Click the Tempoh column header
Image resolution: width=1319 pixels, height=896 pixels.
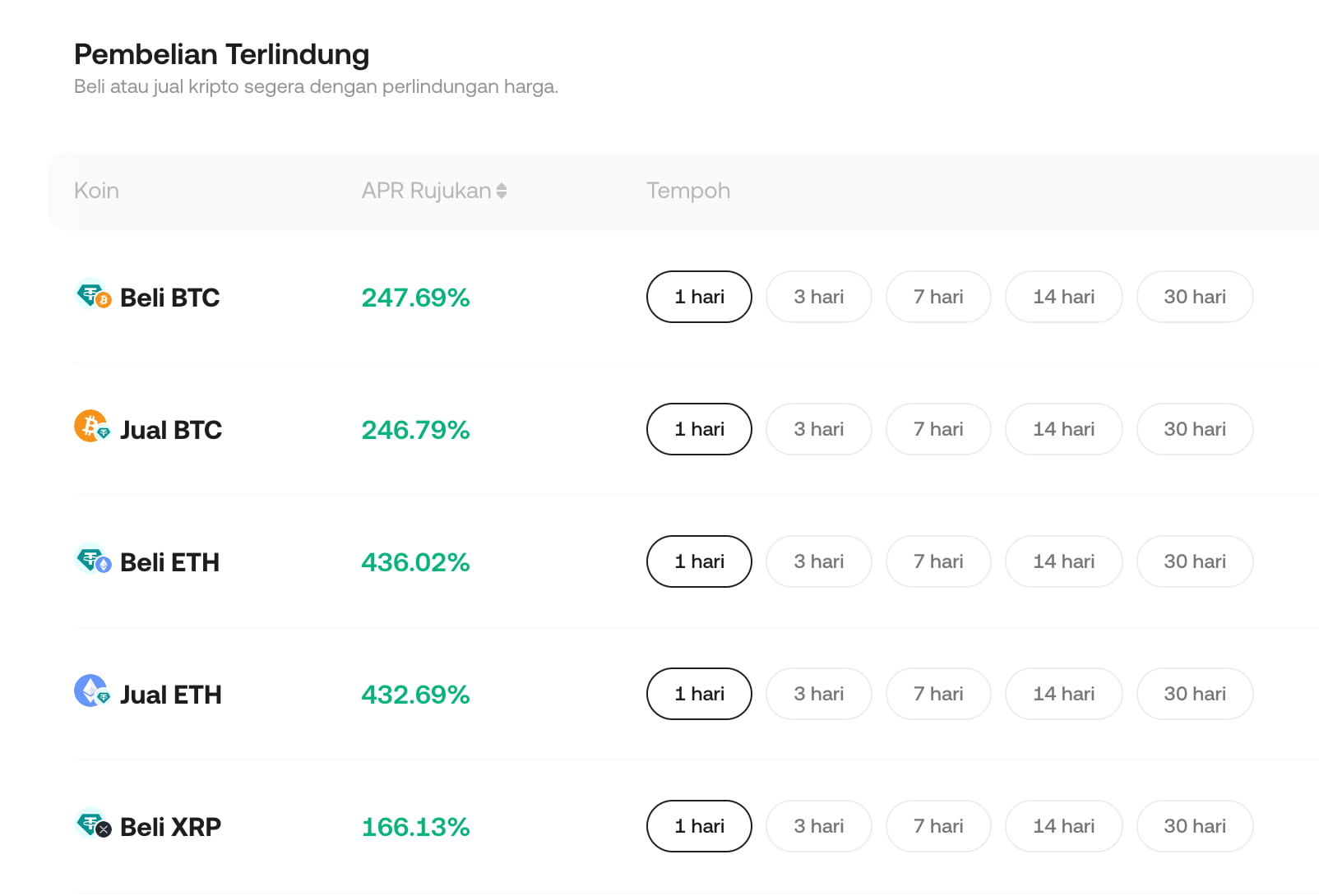(x=687, y=191)
